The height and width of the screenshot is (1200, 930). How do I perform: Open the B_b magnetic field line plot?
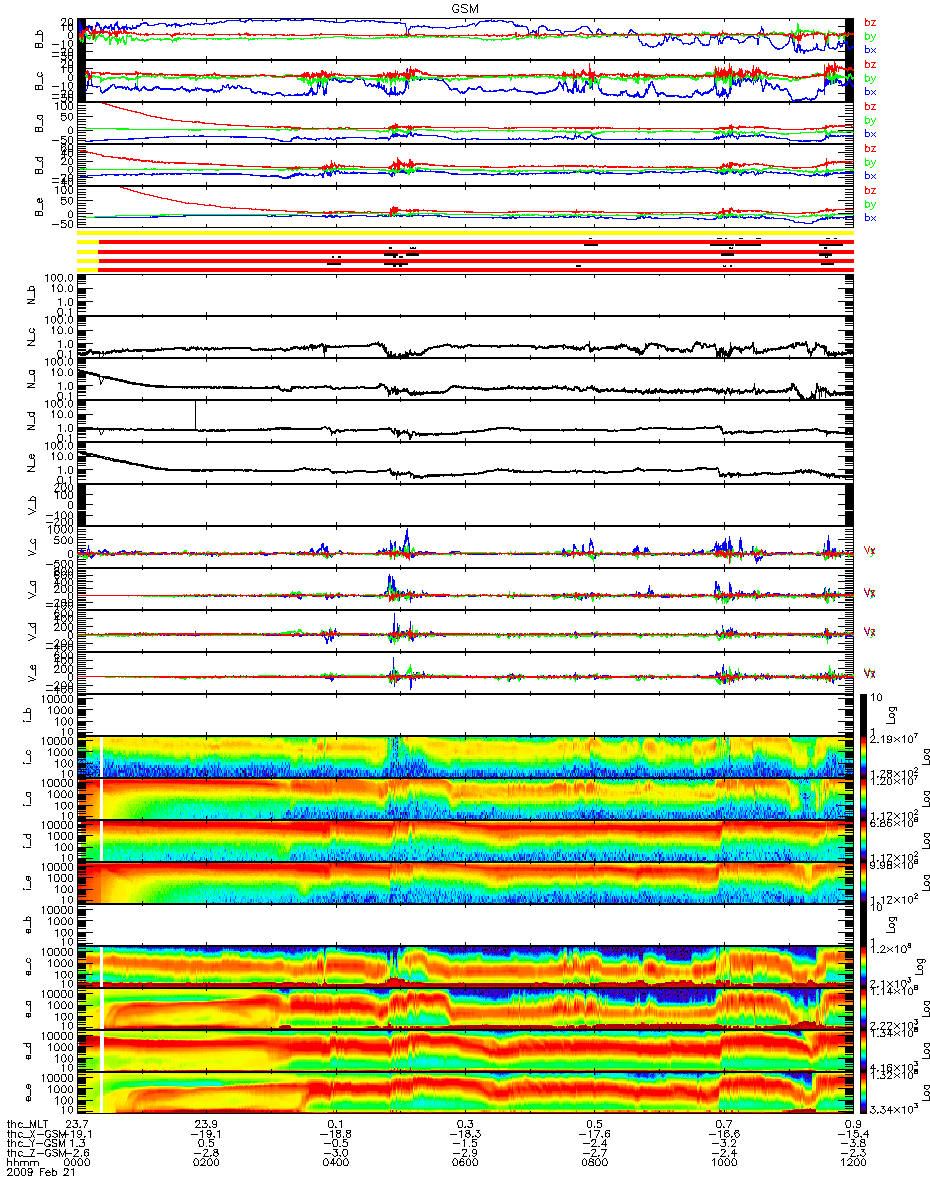click(466, 39)
